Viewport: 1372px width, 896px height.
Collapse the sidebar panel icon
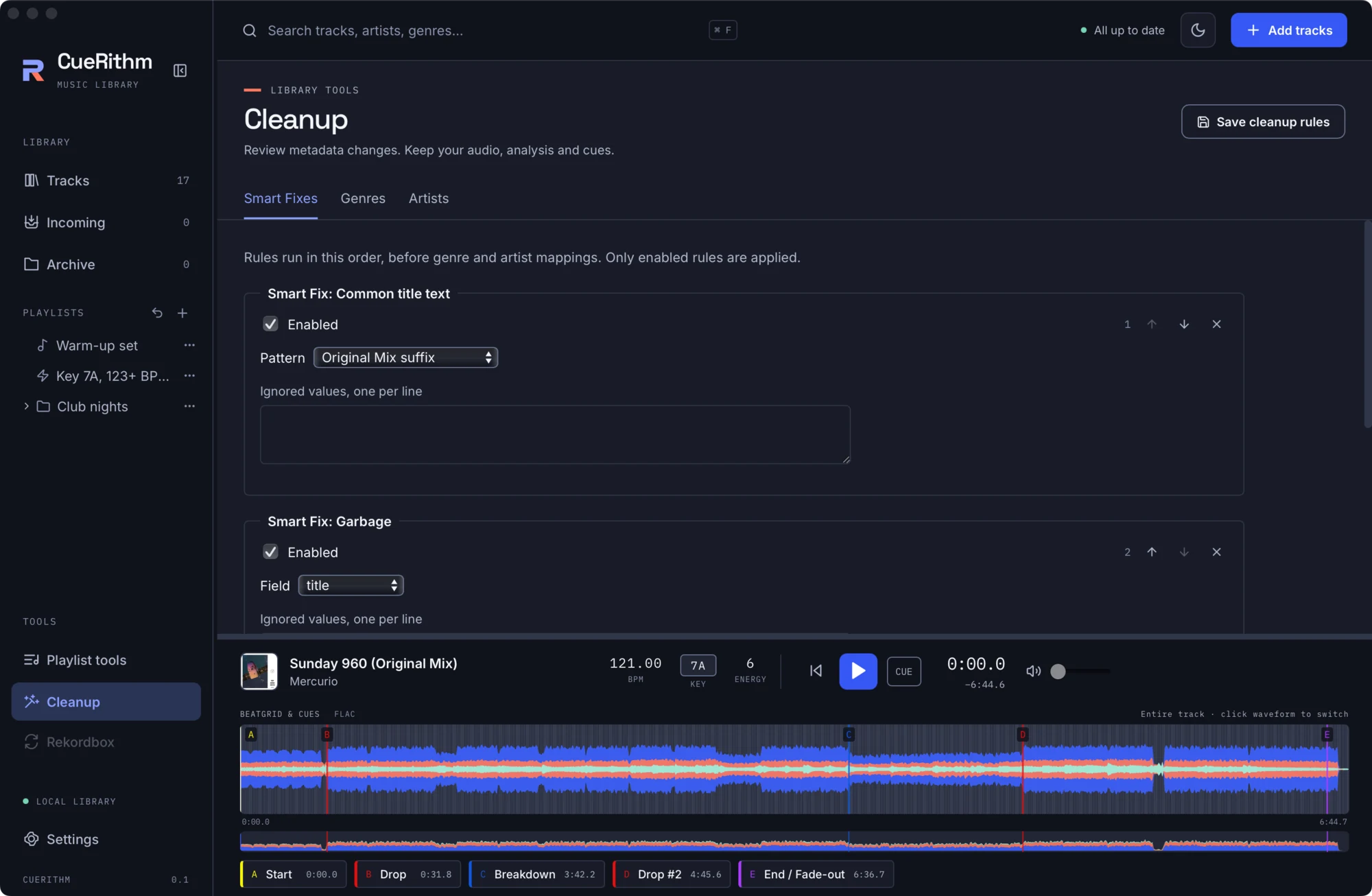point(180,71)
